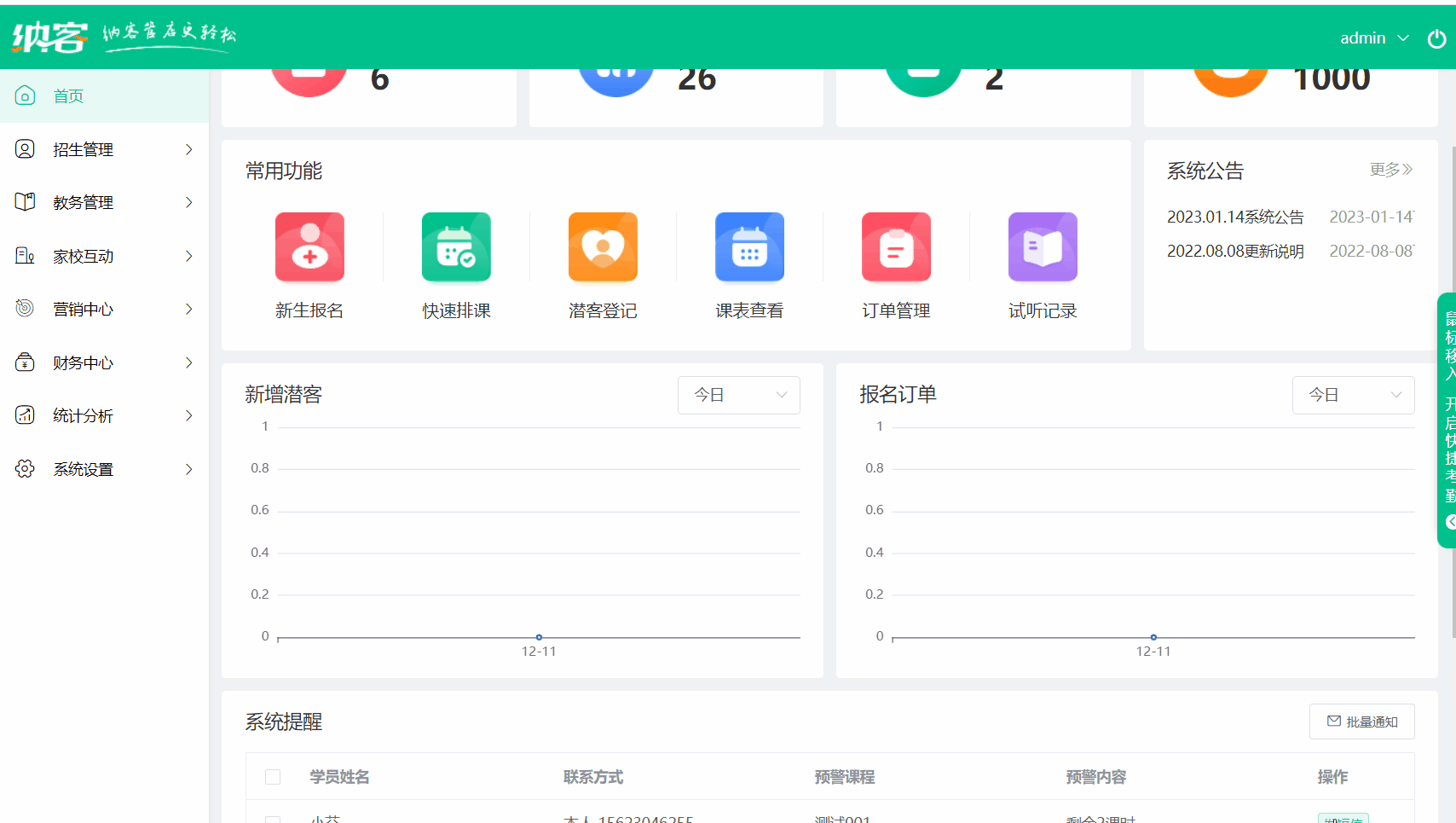Open announcement 2023.01.14系统公告

coord(1234,216)
